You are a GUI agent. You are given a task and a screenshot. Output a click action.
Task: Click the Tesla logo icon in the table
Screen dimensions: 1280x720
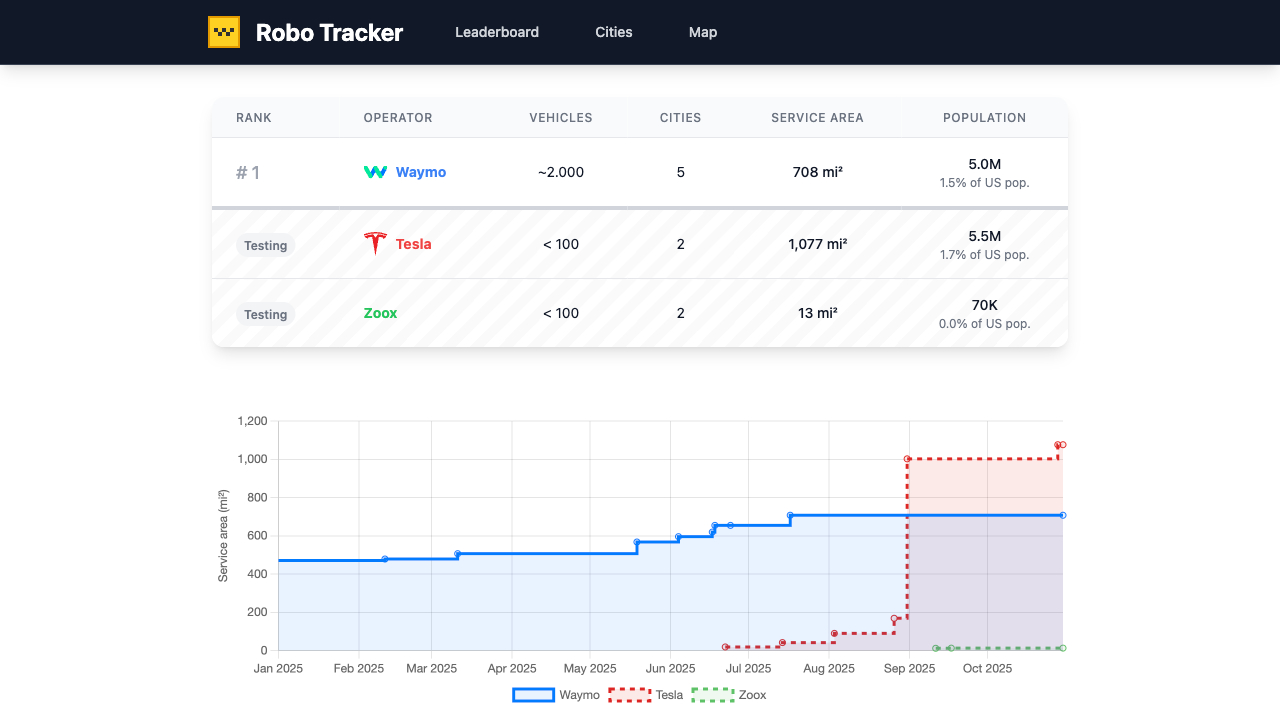(375, 243)
